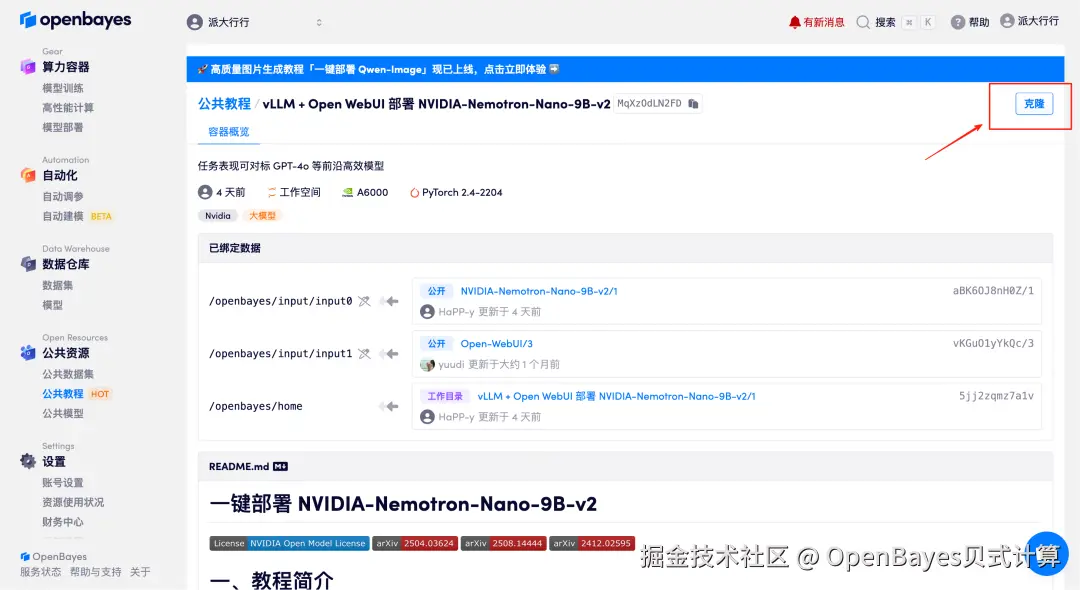Click the read-only icon beside input0 path
Viewport: 1080px width, 590px height.
click(364, 301)
